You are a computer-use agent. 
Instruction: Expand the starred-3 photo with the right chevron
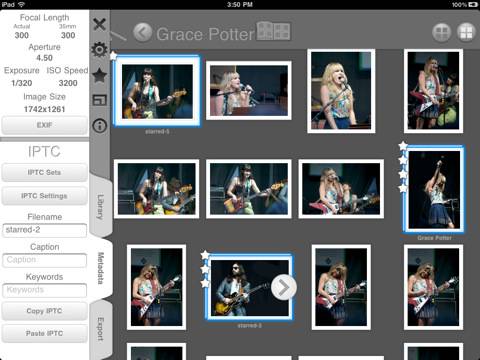[284, 287]
